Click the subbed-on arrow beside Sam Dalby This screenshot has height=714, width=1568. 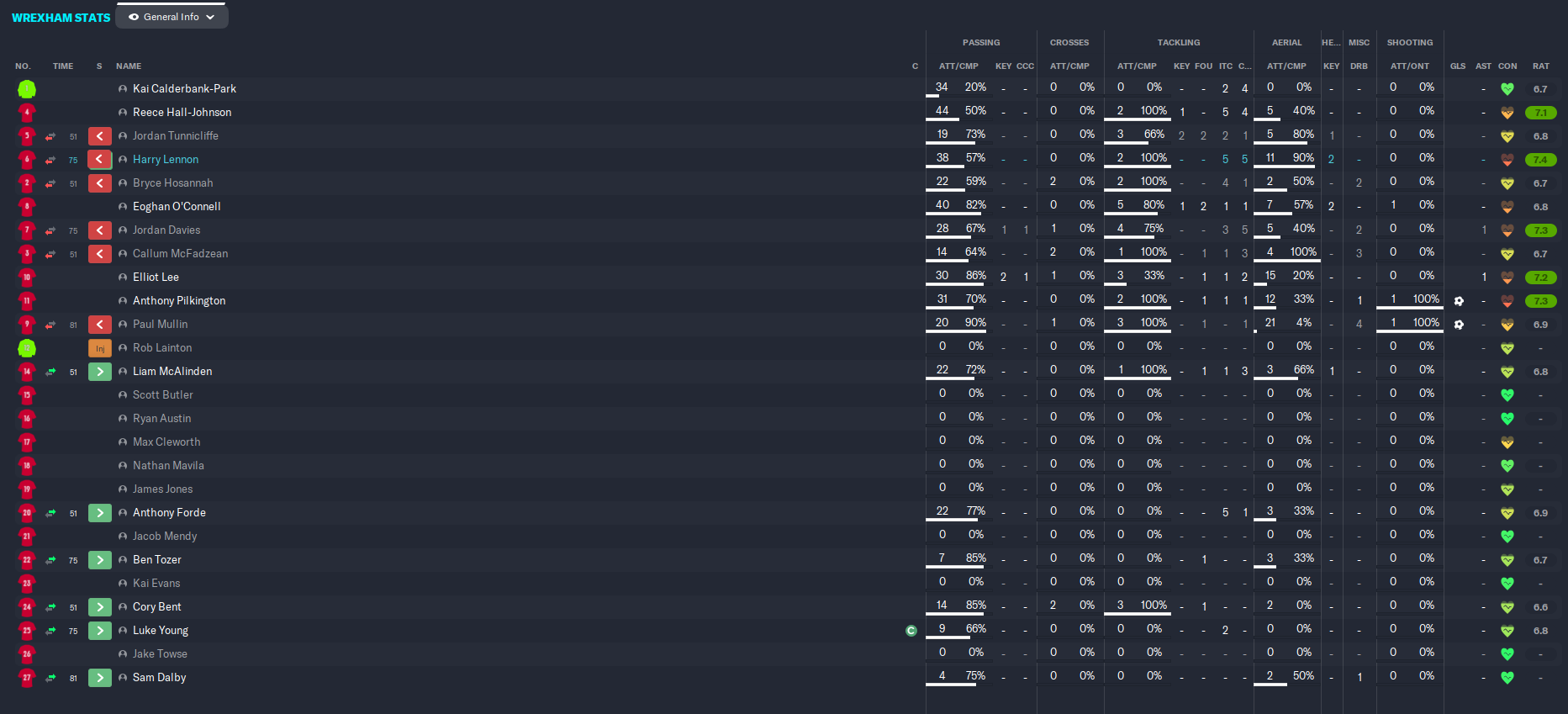point(100,677)
